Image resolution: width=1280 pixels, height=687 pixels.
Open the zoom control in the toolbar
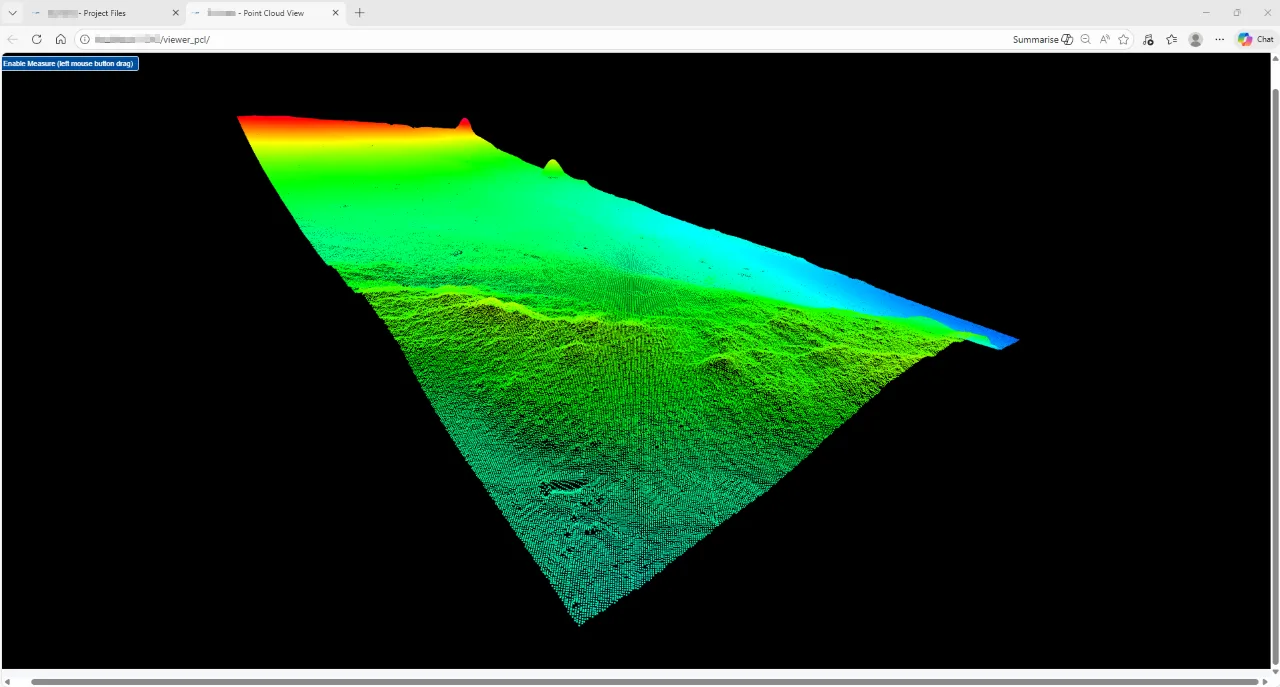[x=1086, y=39]
